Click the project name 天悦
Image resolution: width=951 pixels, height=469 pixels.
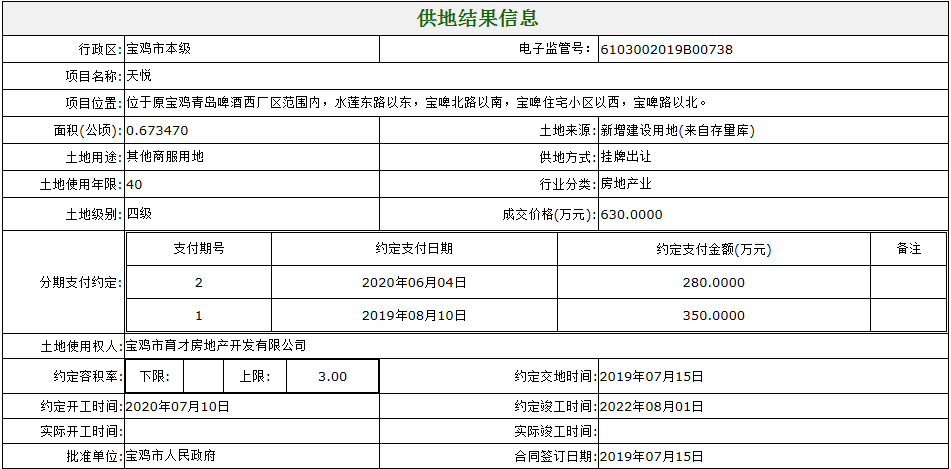139,76
